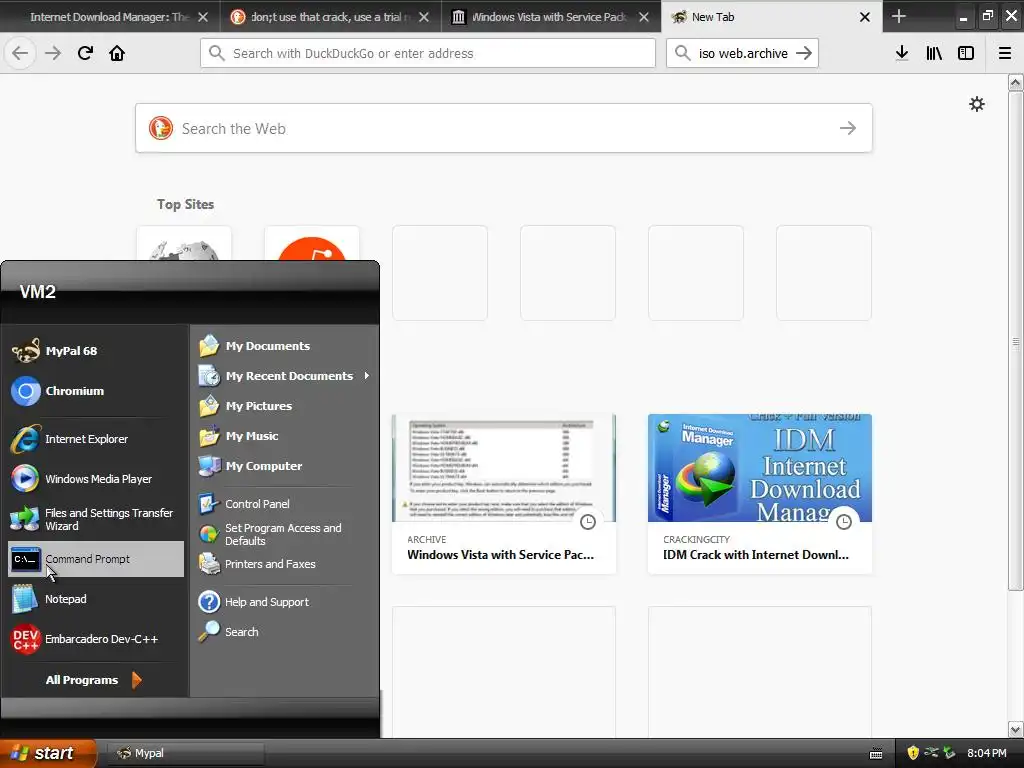Open Windows Vista with Service Pack highlight card
The height and width of the screenshot is (768, 1024).
pyautogui.click(x=504, y=494)
